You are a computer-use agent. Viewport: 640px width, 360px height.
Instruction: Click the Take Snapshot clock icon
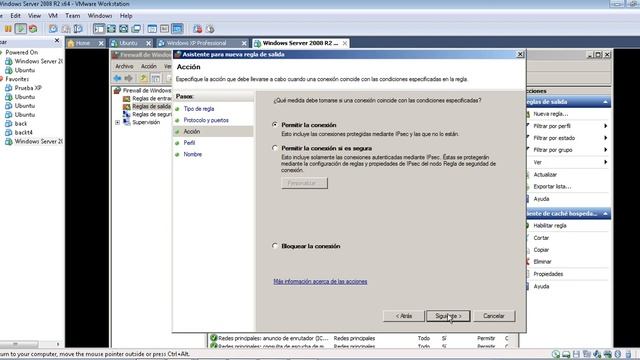(53, 29)
